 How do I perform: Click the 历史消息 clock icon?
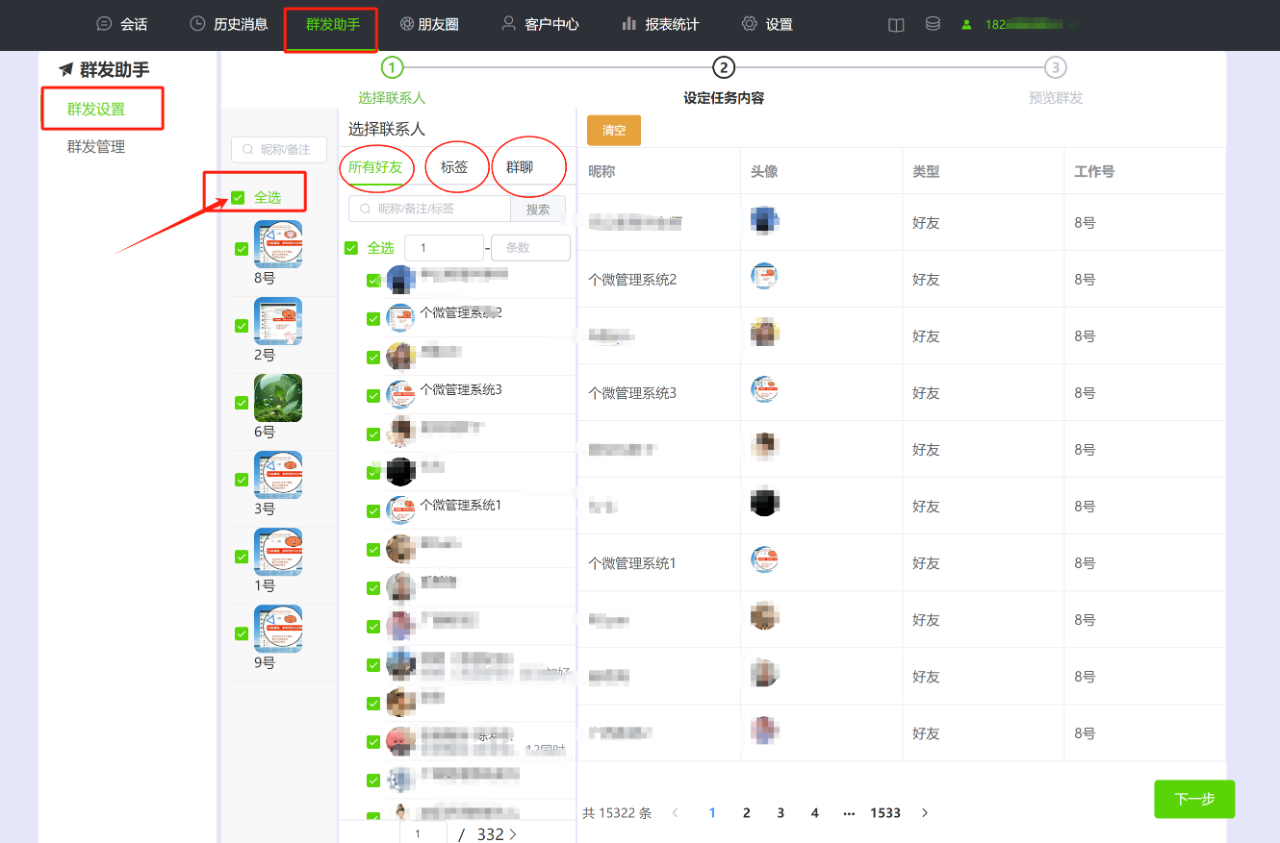[x=198, y=24]
